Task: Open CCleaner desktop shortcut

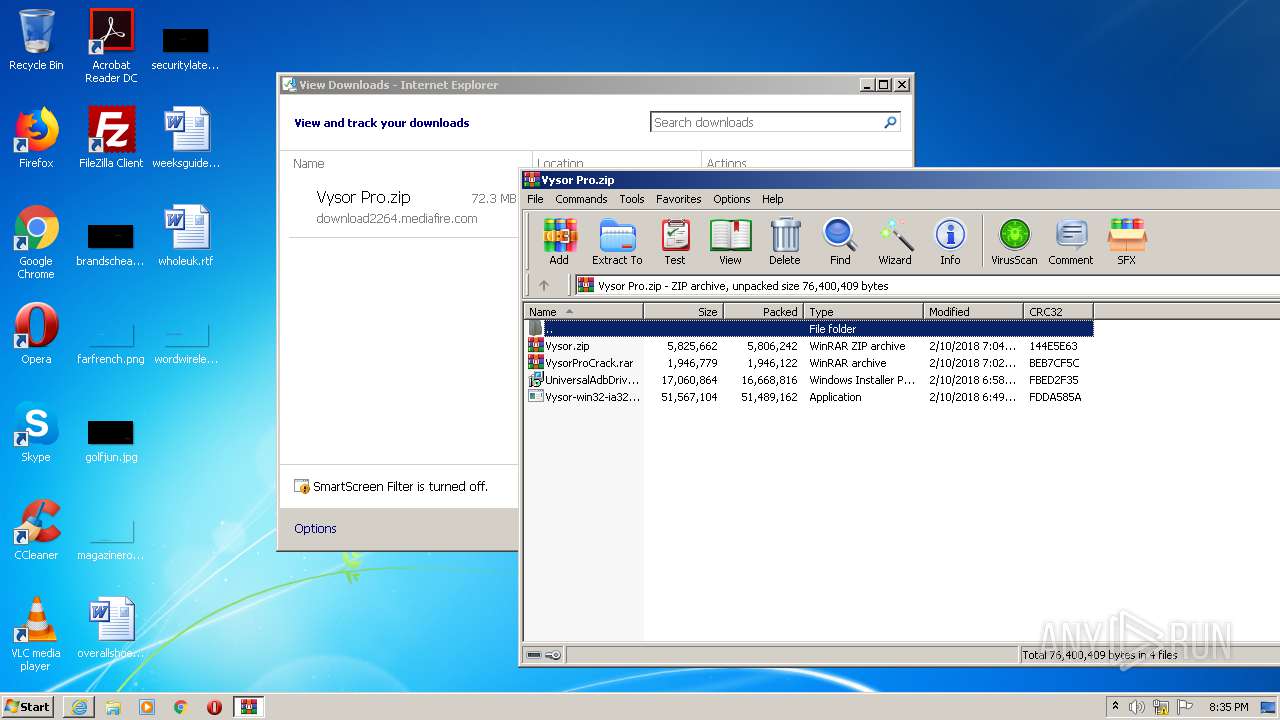Action: point(36,530)
